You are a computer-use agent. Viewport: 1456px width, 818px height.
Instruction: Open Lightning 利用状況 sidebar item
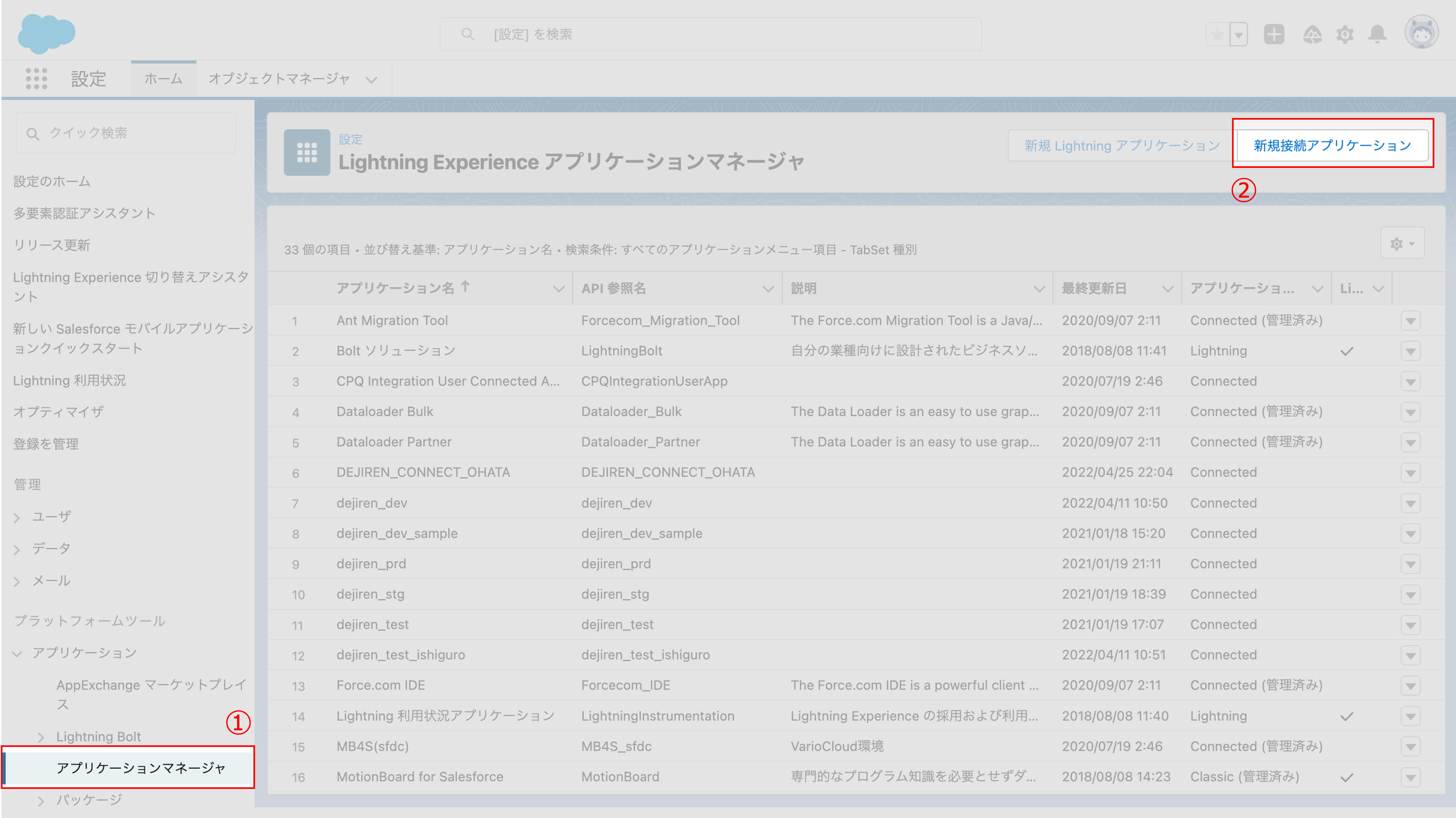(x=69, y=380)
